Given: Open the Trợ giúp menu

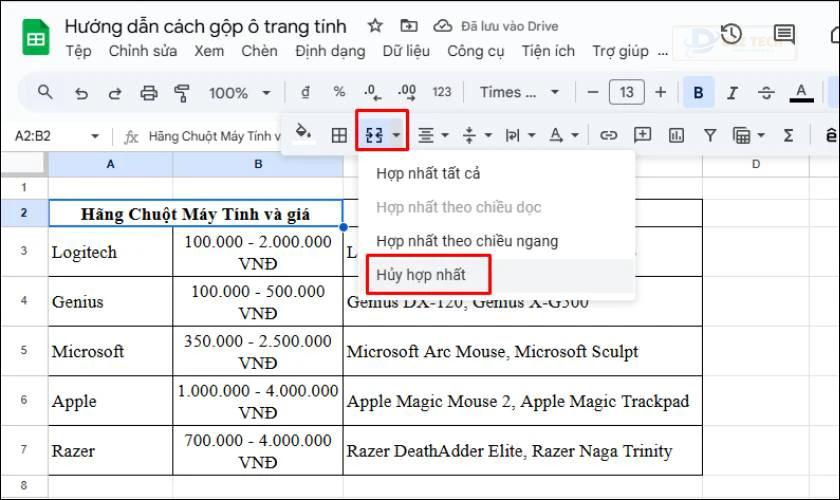Looking at the screenshot, I should point(620,51).
